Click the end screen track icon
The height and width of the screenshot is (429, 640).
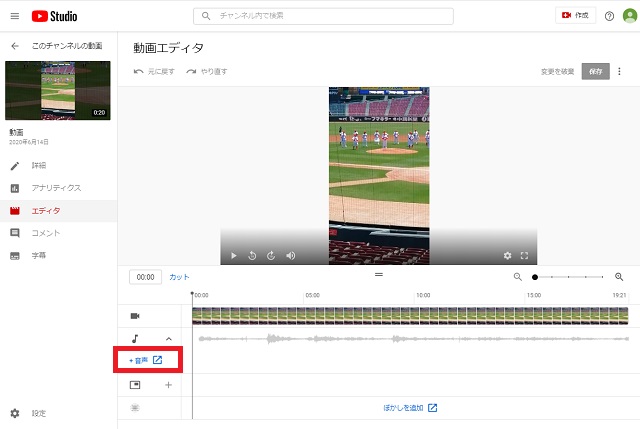(135, 385)
